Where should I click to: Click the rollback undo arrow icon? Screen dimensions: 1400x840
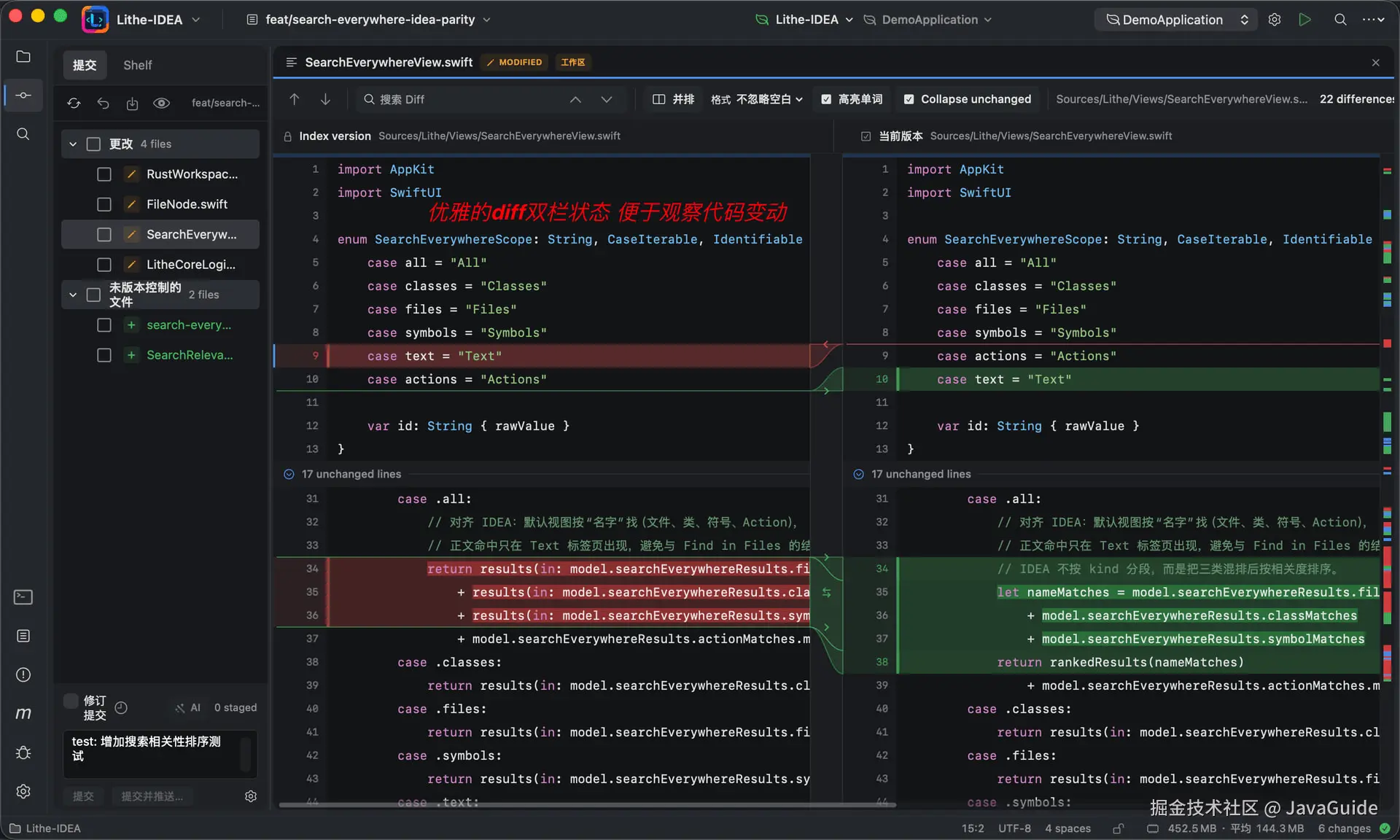coord(103,103)
